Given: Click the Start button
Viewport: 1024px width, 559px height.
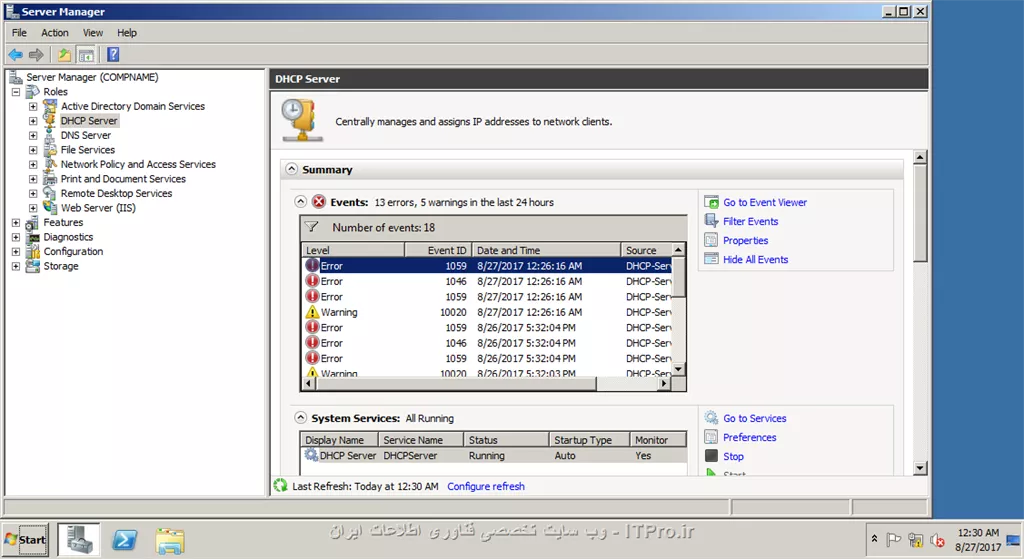Looking at the screenshot, I should point(25,539).
